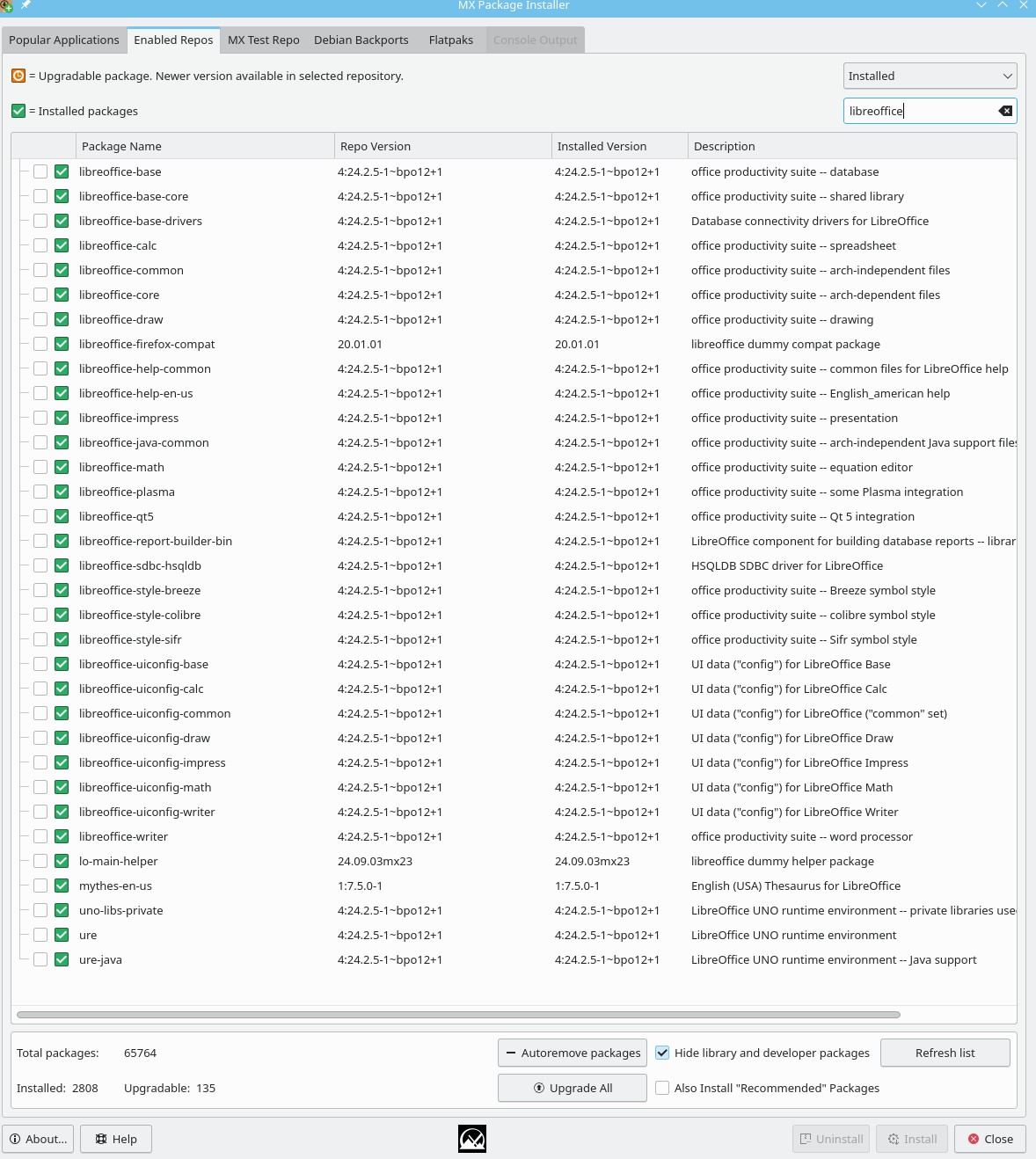This screenshot has height=1159, width=1036.
Task: Sort by the Package Name column header
Action: [205, 146]
